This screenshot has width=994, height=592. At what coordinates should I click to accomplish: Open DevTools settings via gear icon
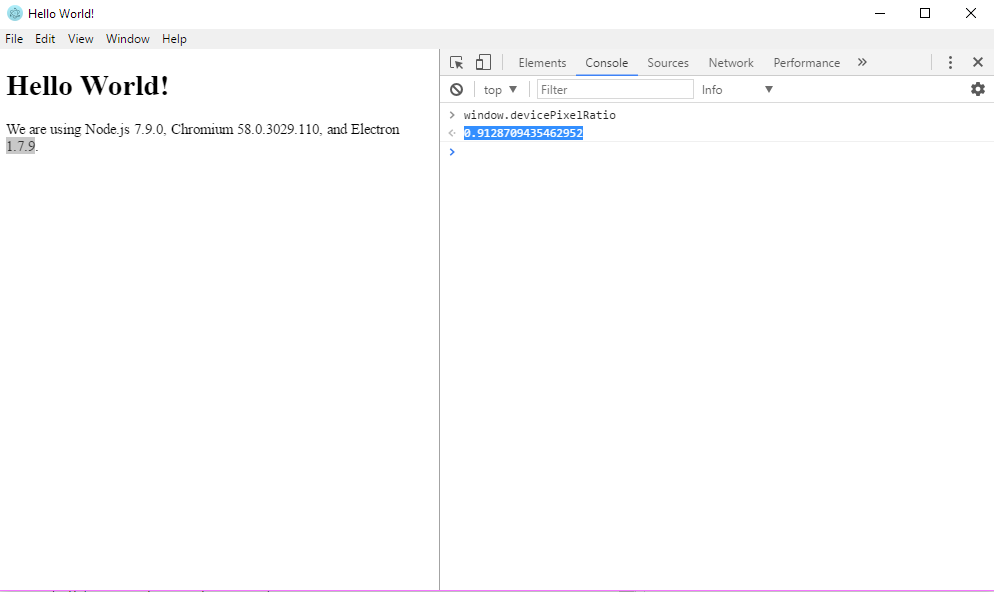(977, 89)
